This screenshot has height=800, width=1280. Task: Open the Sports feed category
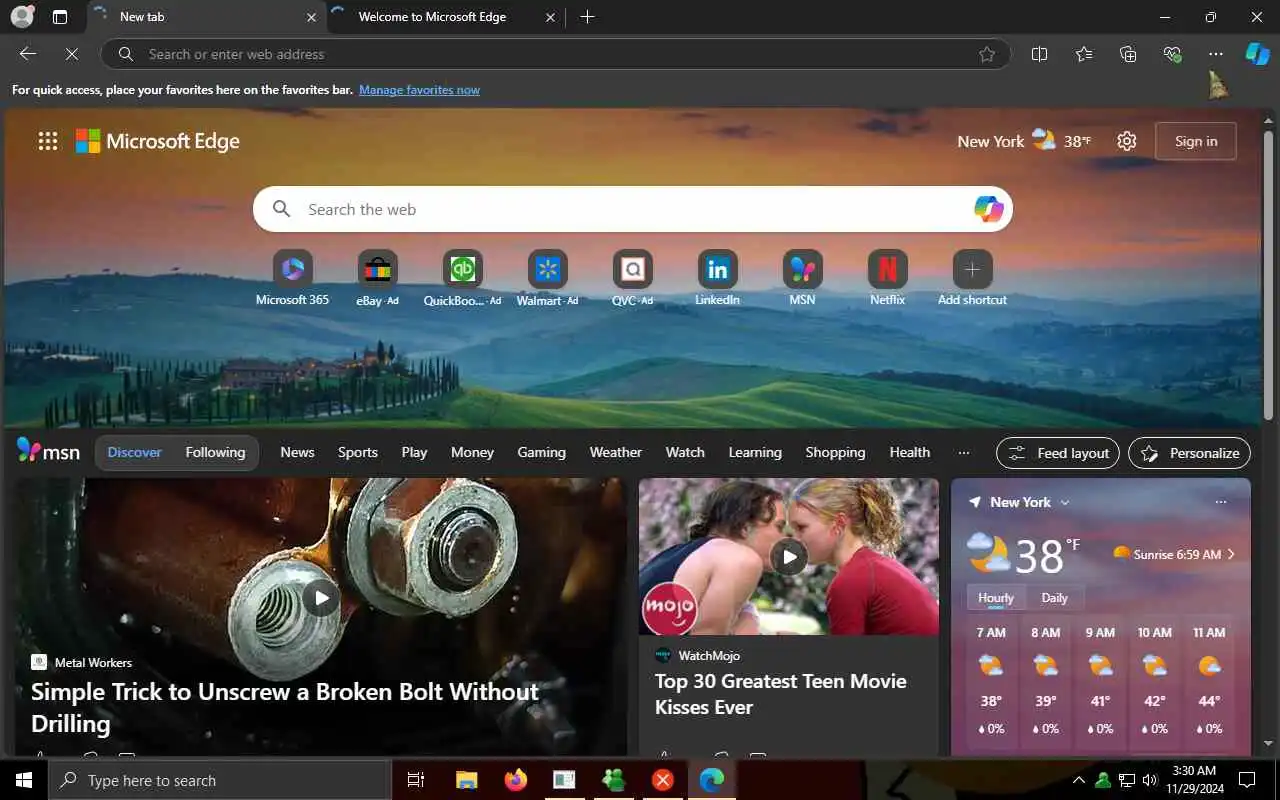pyautogui.click(x=357, y=452)
